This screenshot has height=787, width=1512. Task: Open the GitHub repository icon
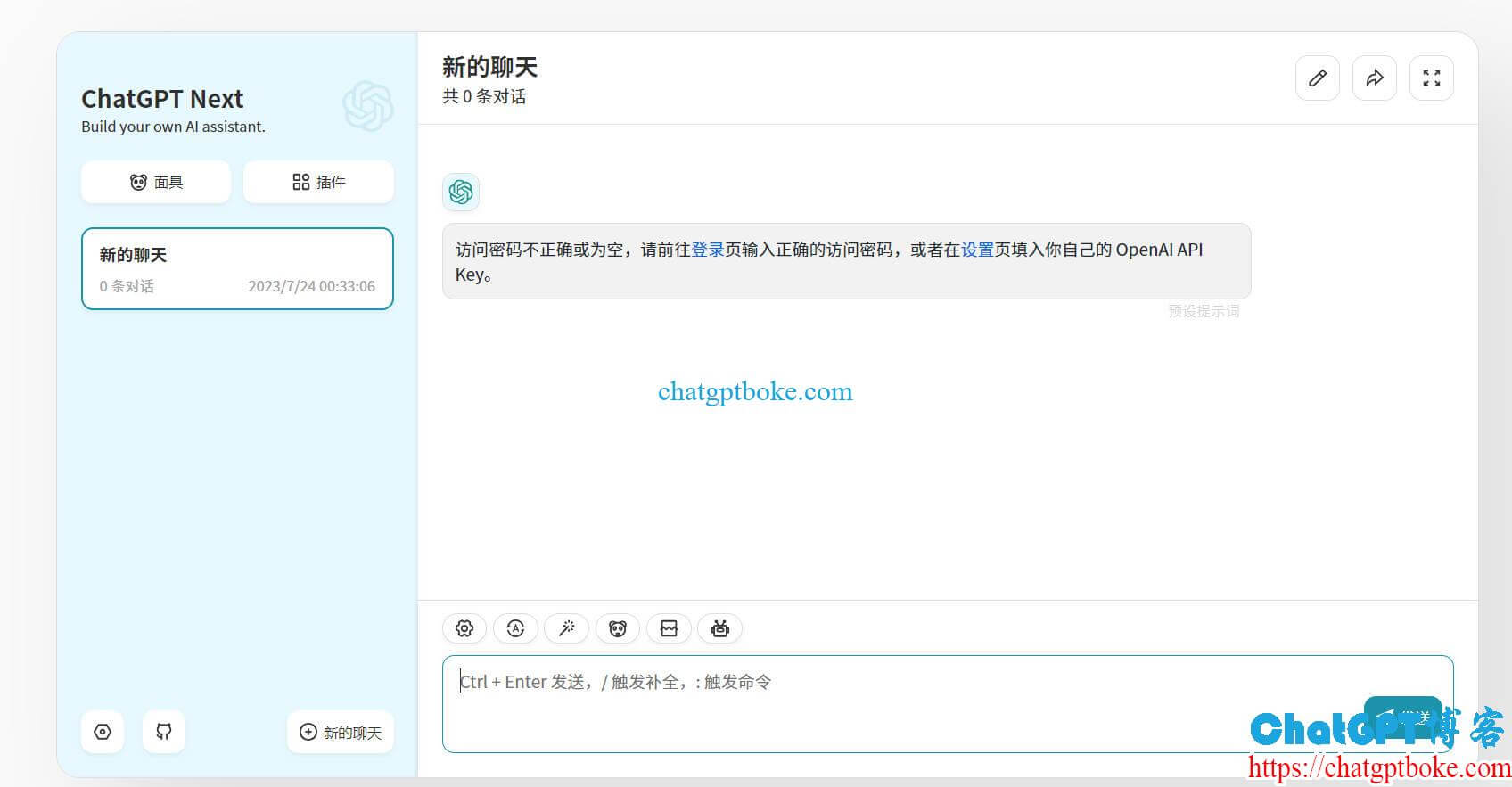pyautogui.click(x=164, y=732)
